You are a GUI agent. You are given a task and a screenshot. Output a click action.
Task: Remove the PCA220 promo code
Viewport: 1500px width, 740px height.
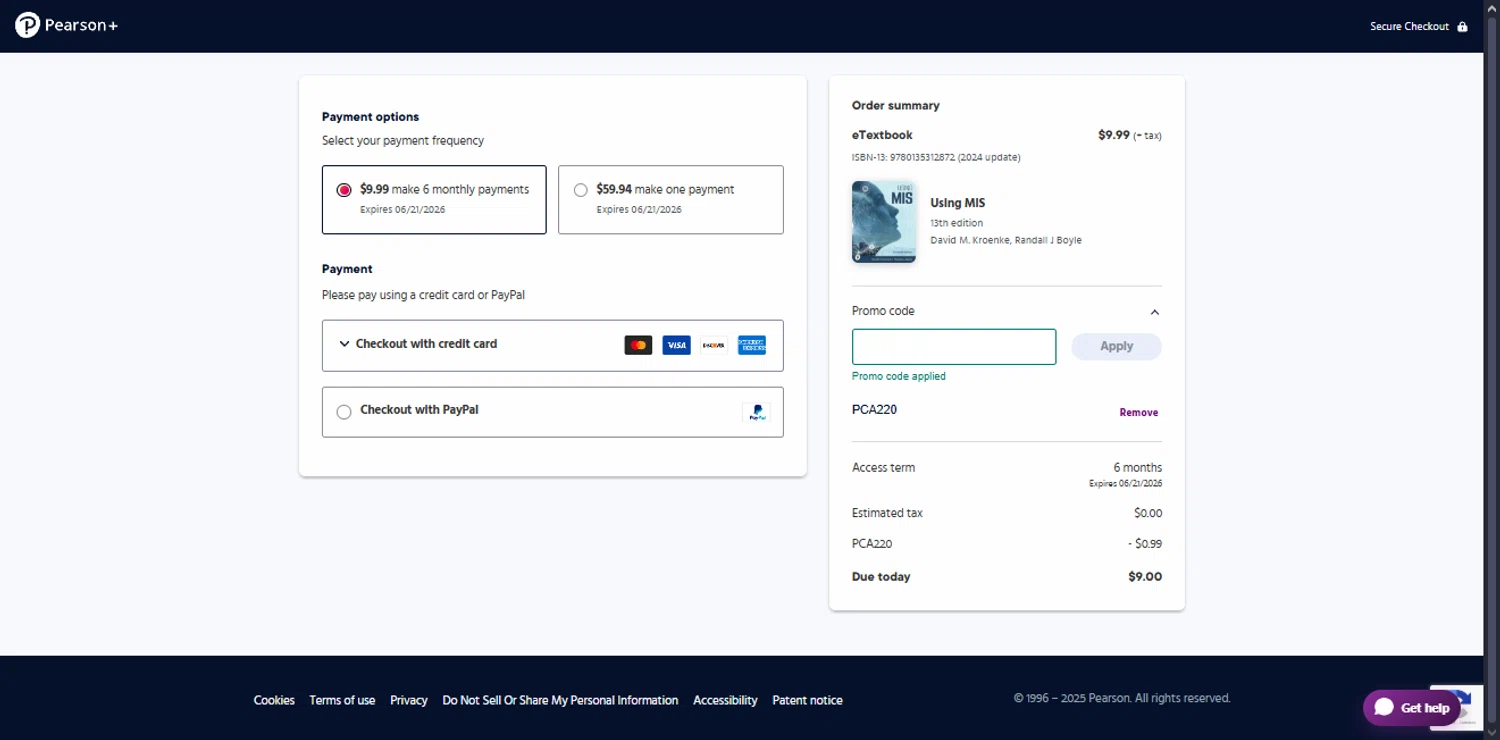click(1139, 412)
